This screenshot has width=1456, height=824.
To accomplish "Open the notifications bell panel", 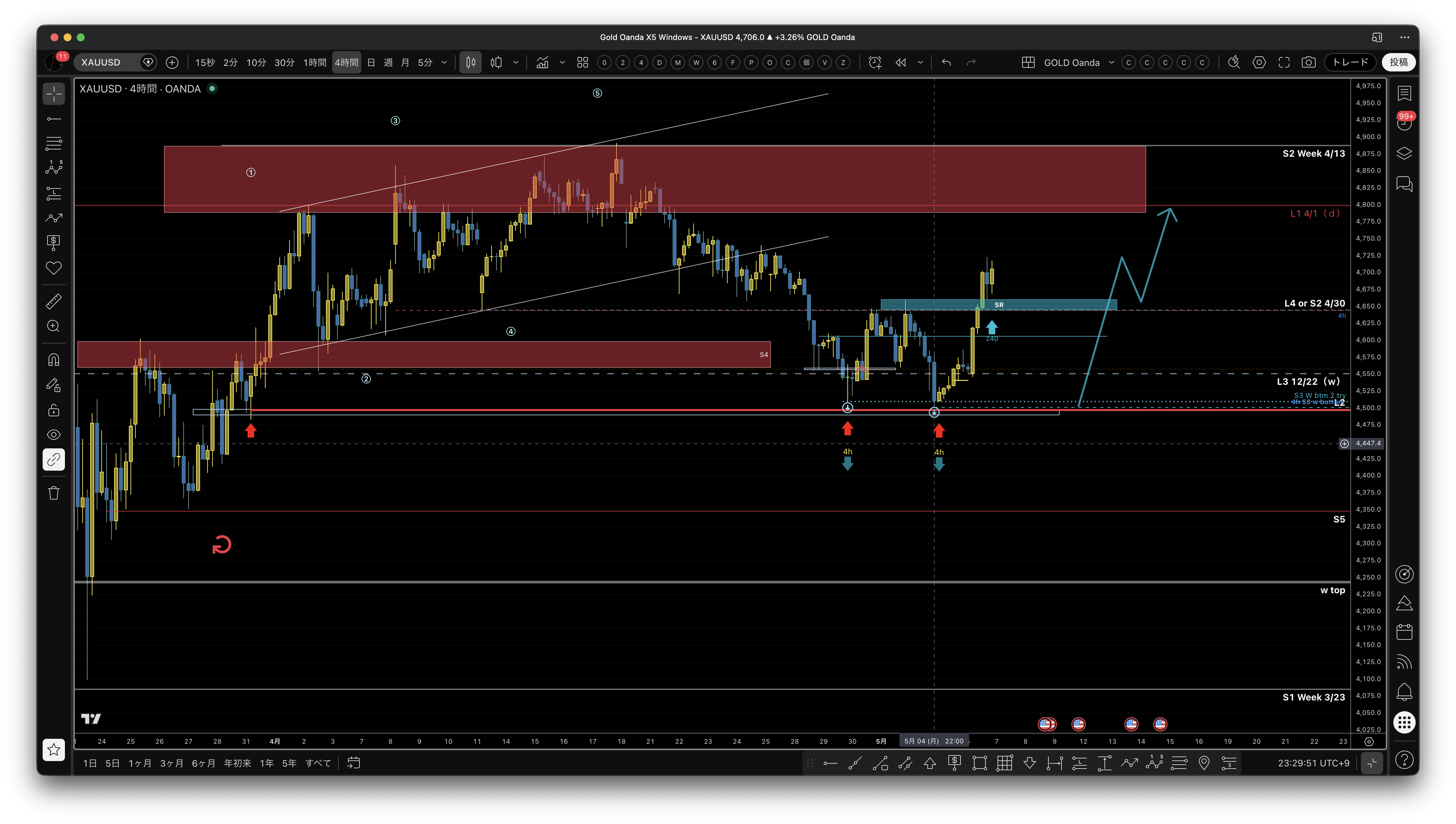I will point(1405,692).
